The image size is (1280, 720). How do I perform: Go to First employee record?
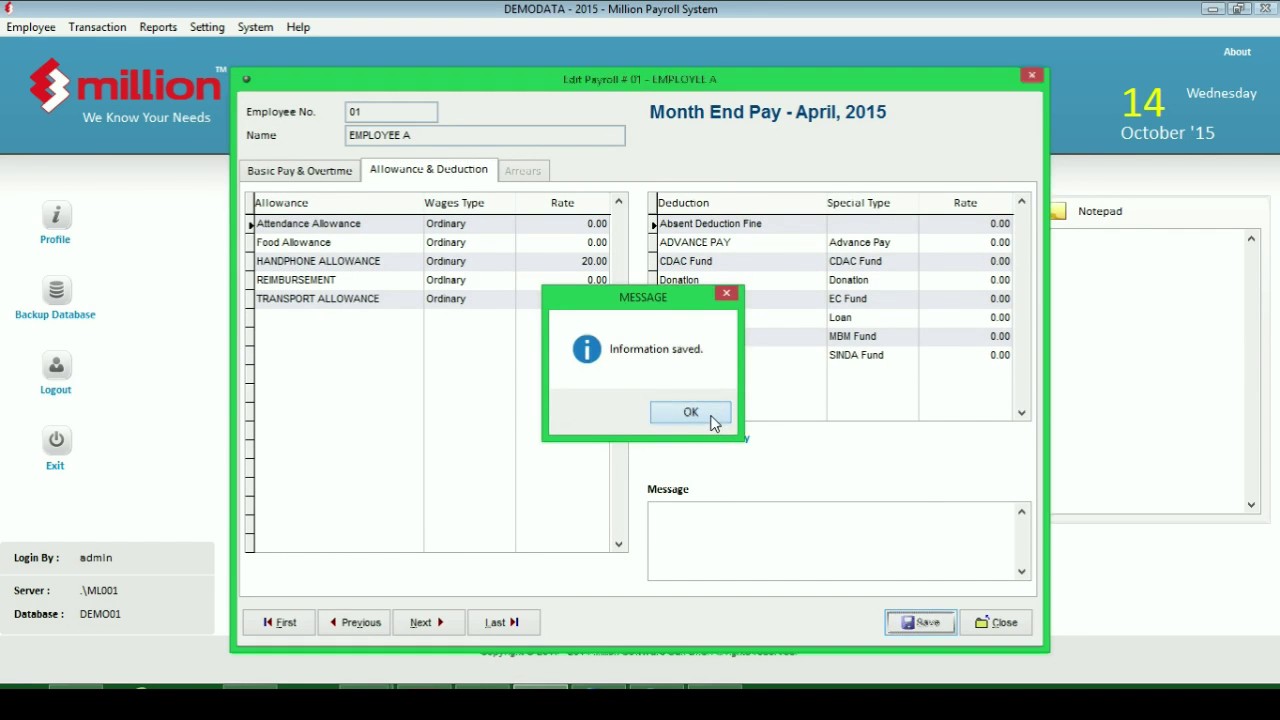(x=279, y=623)
